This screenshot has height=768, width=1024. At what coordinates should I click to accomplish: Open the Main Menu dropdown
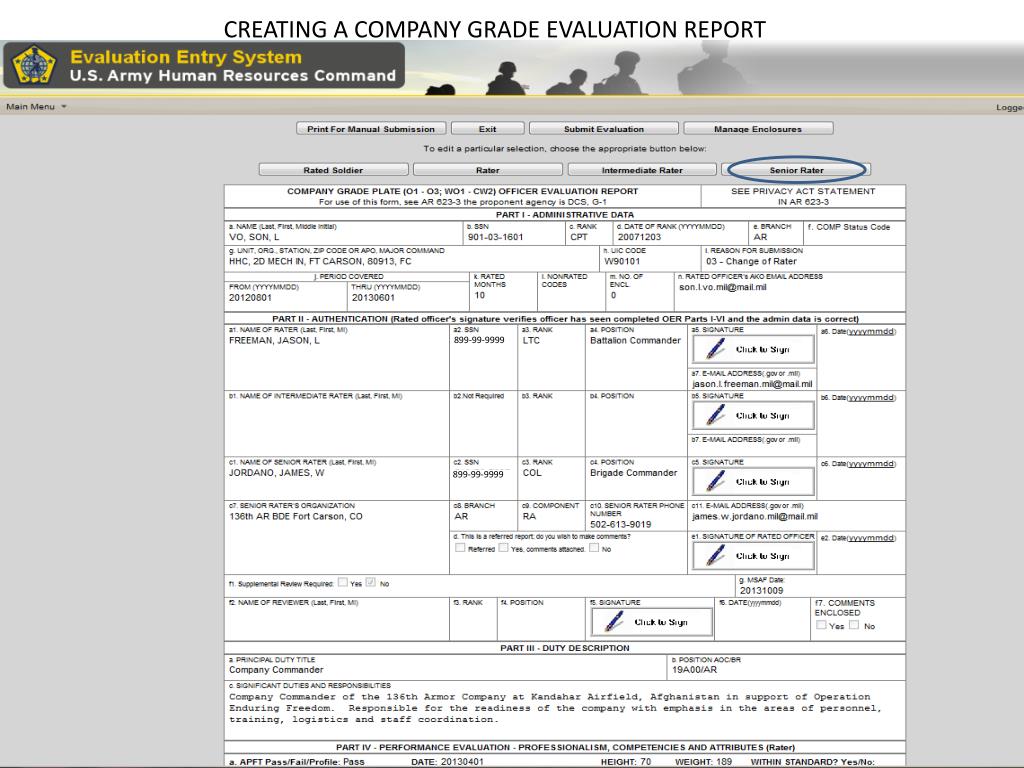(x=36, y=106)
